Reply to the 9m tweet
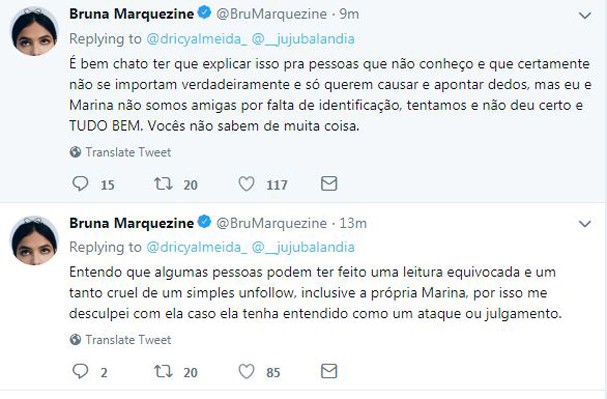The height and width of the screenshot is (399, 607). (x=80, y=184)
